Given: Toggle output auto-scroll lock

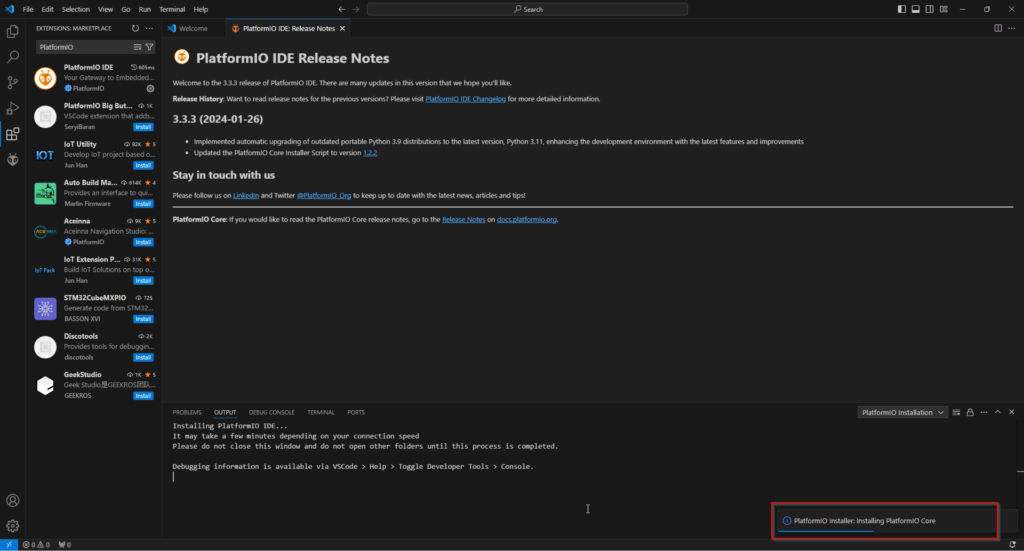Looking at the screenshot, I should (x=970, y=413).
